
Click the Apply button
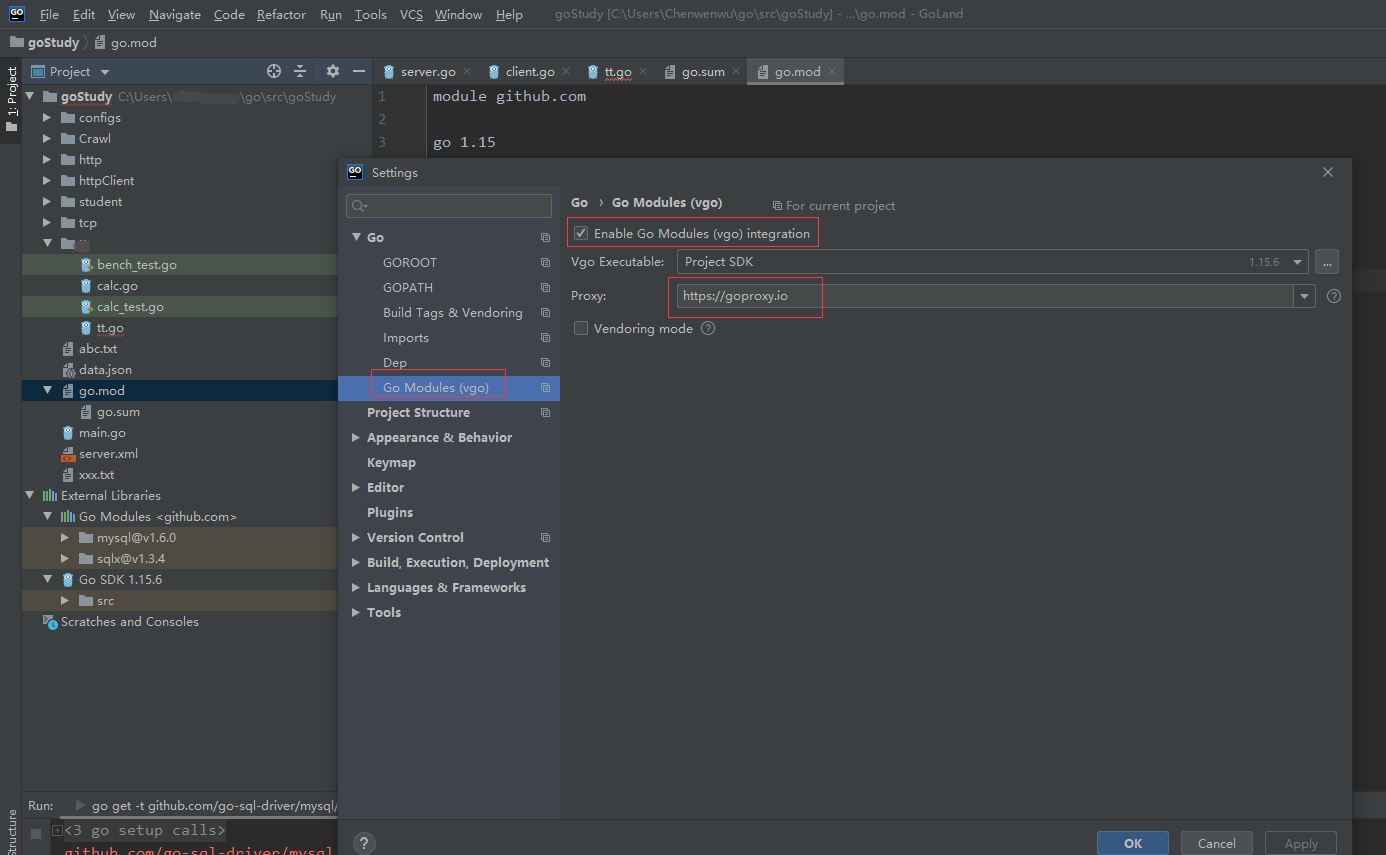(x=1301, y=843)
